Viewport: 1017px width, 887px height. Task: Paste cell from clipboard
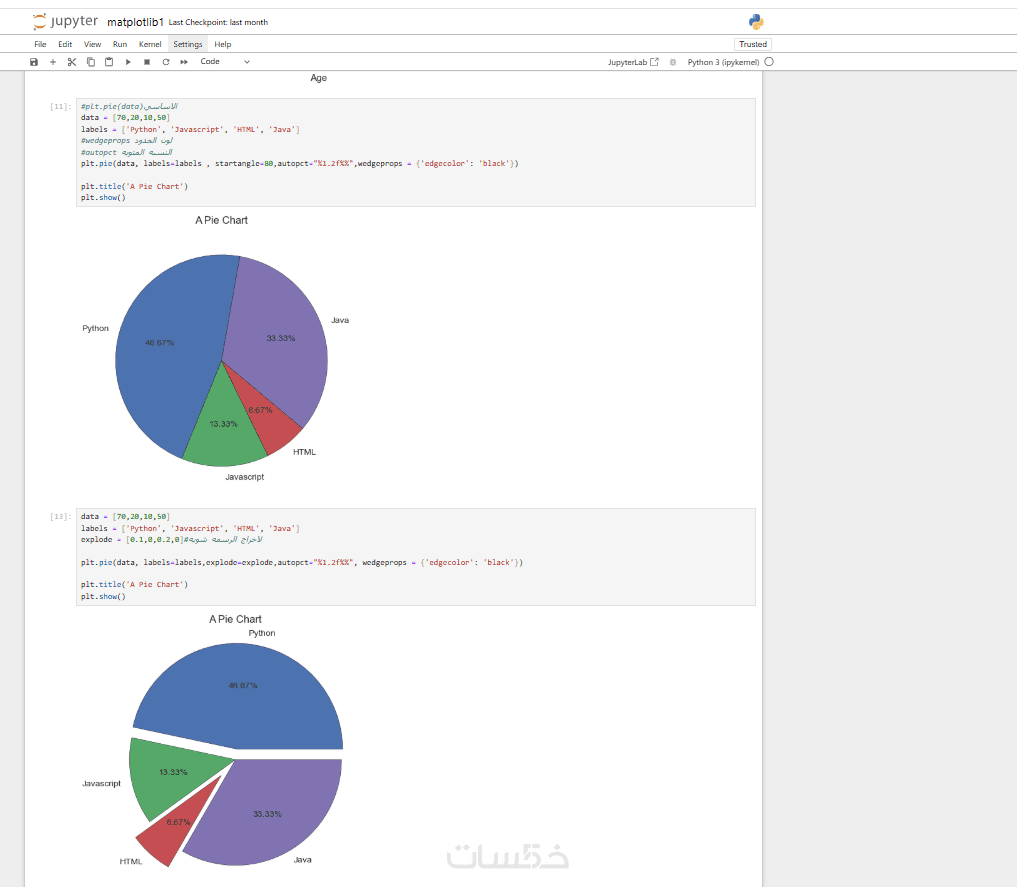(x=109, y=62)
